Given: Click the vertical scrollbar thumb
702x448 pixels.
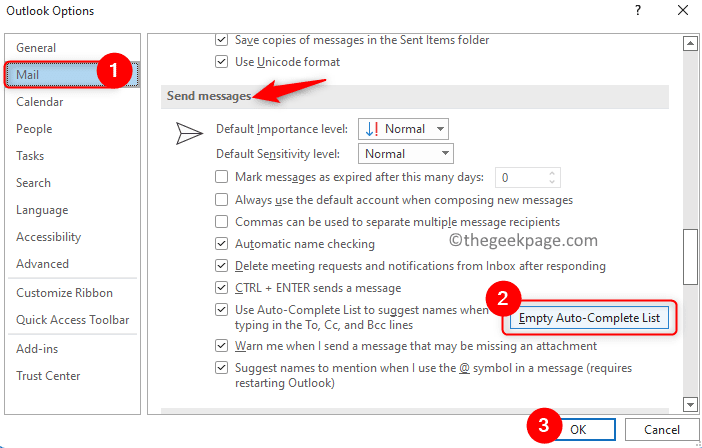Looking at the screenshot, I should (x=690, y=256).
